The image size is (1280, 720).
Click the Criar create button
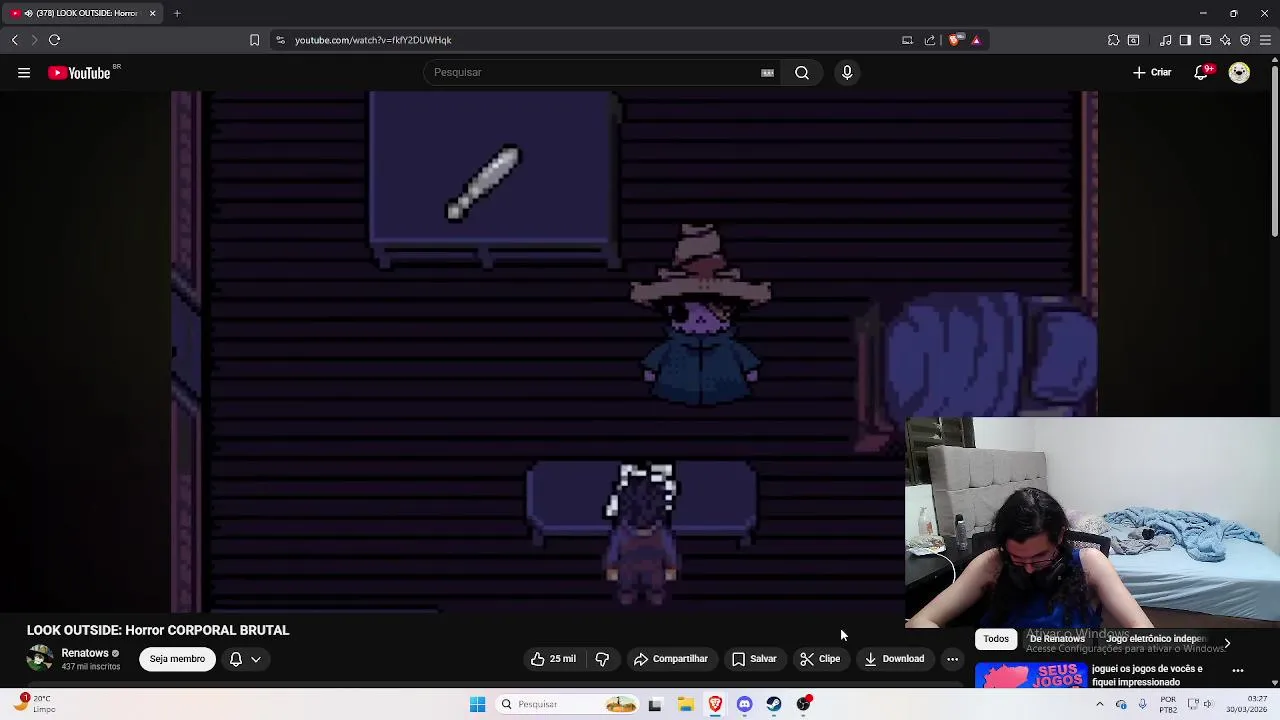tap(1152, 72)
